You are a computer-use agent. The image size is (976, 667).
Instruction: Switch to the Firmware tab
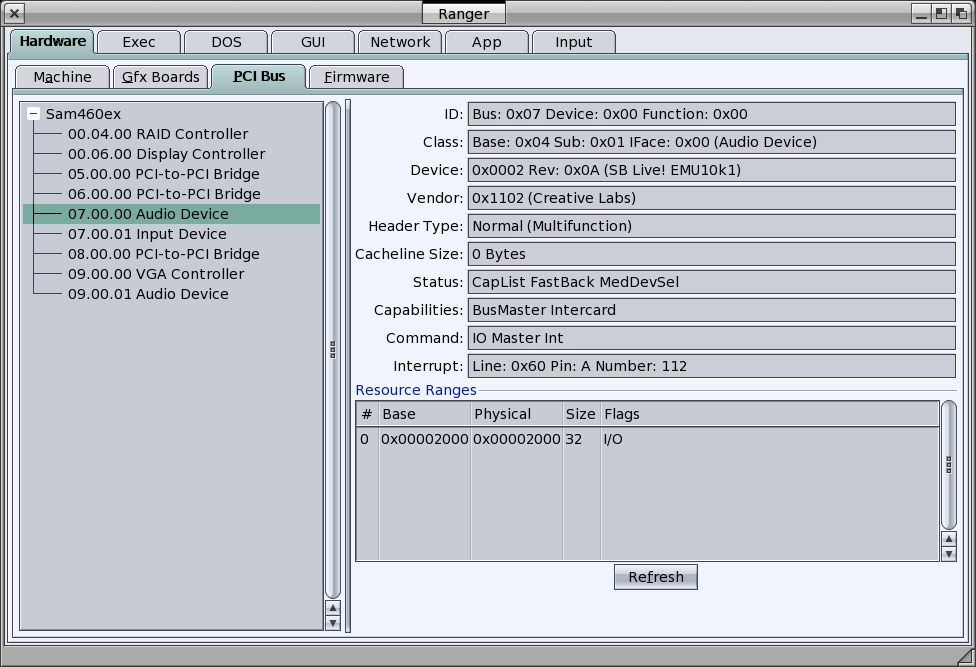pyautogui.click(x=356, y=77)
